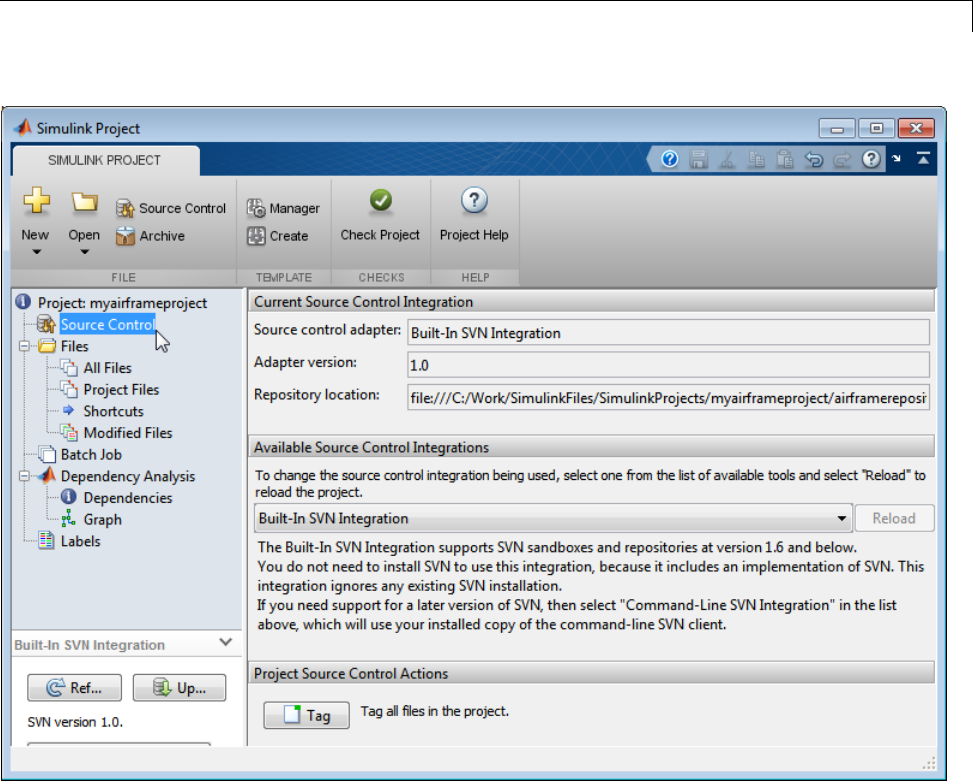Viewport: 973px width, 781px height.
Task: Click the Save icon in quick access toolbar
Action: [x=698, y=159]
